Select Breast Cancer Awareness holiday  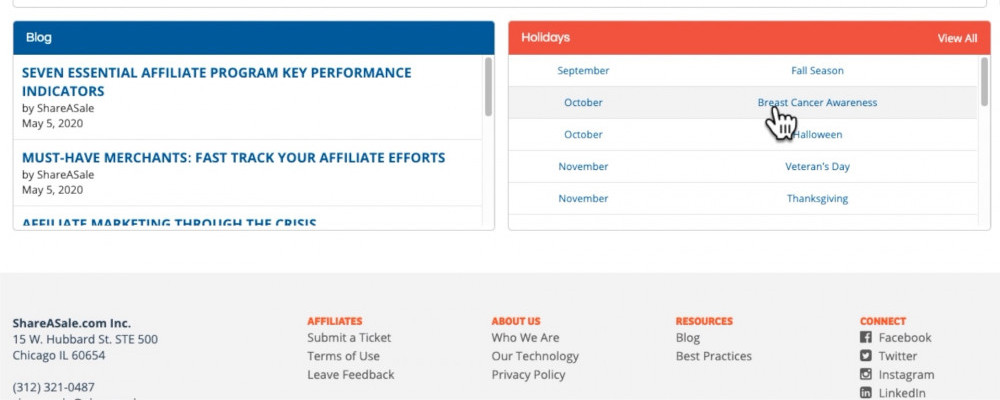tap(817, 103)
